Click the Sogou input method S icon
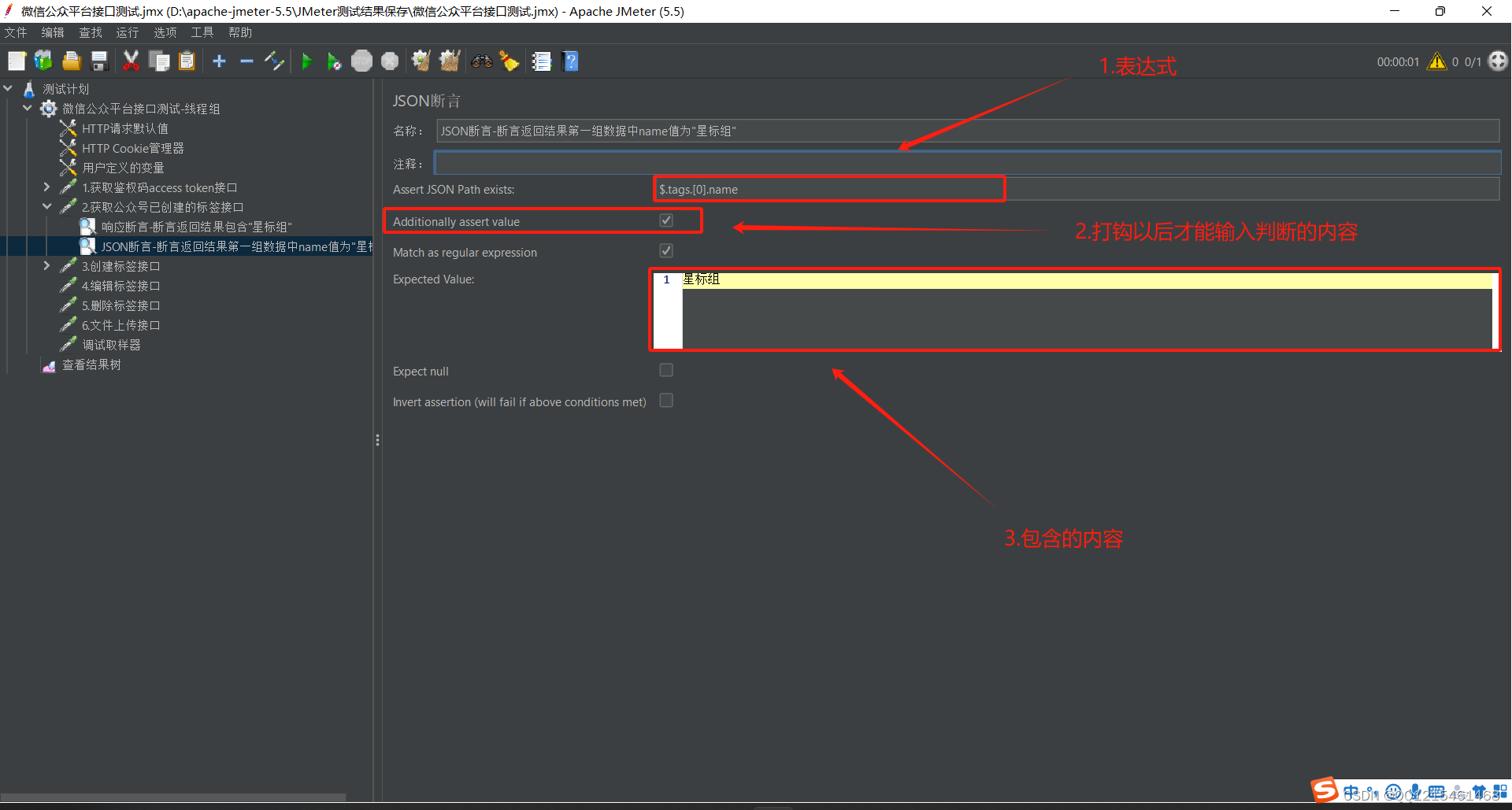The height and width of the screenshot is (810, 1512). (1325, 790)
